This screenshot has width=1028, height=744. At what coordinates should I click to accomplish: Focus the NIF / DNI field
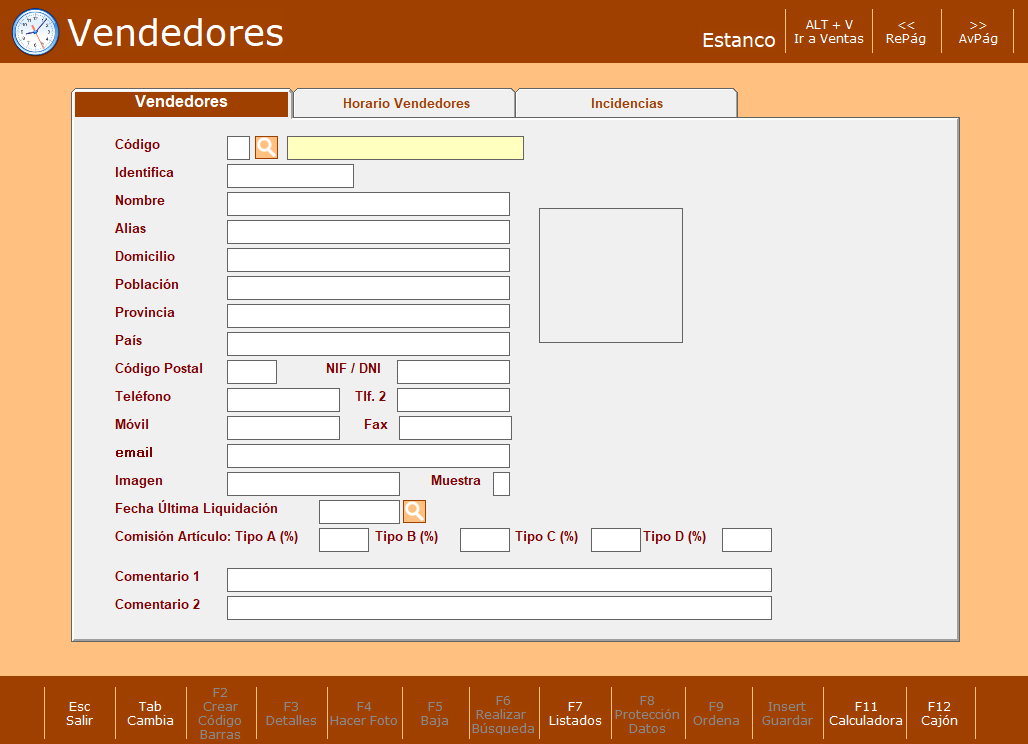454,372
